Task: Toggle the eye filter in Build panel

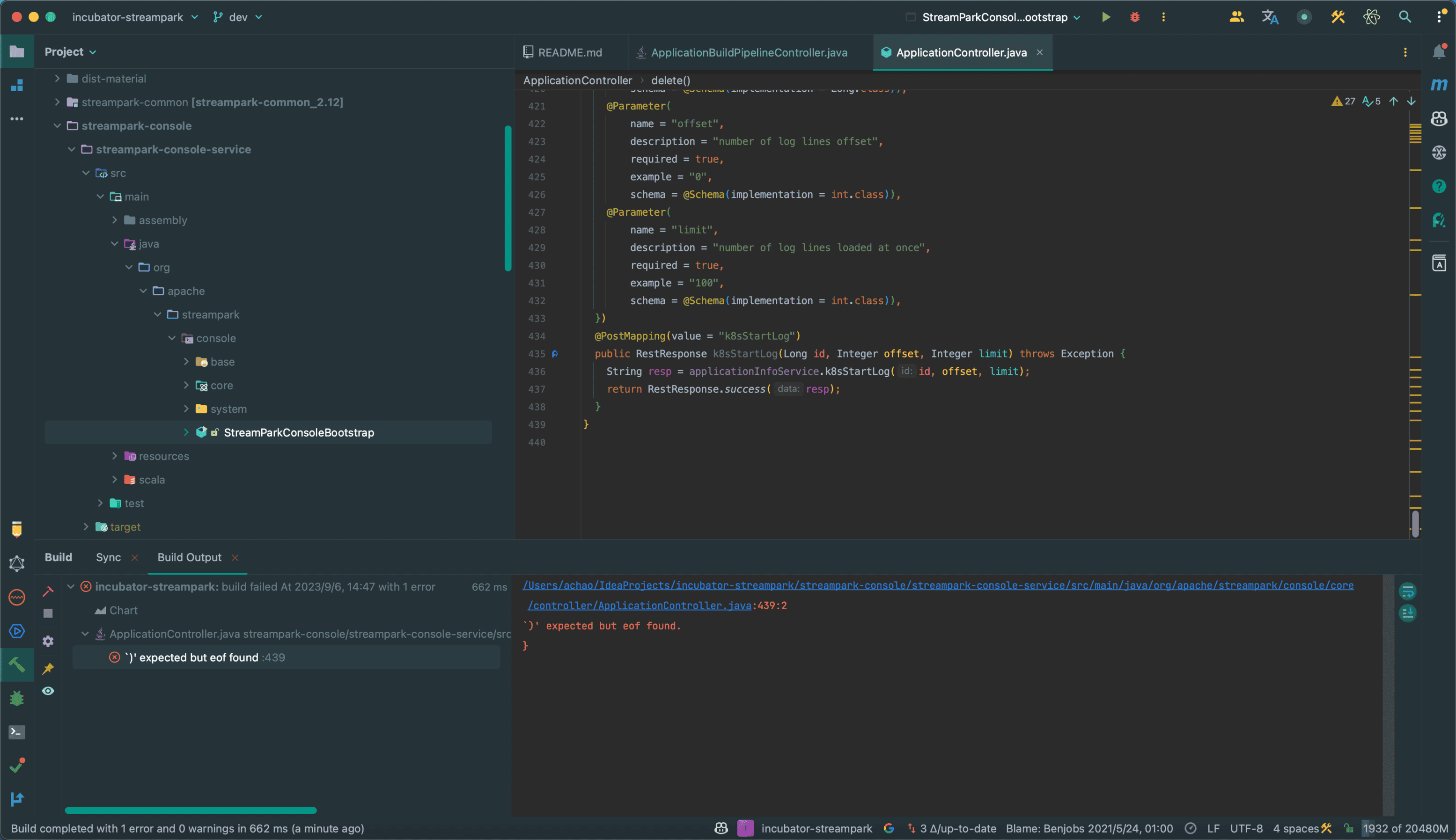Action: (48, 691)
